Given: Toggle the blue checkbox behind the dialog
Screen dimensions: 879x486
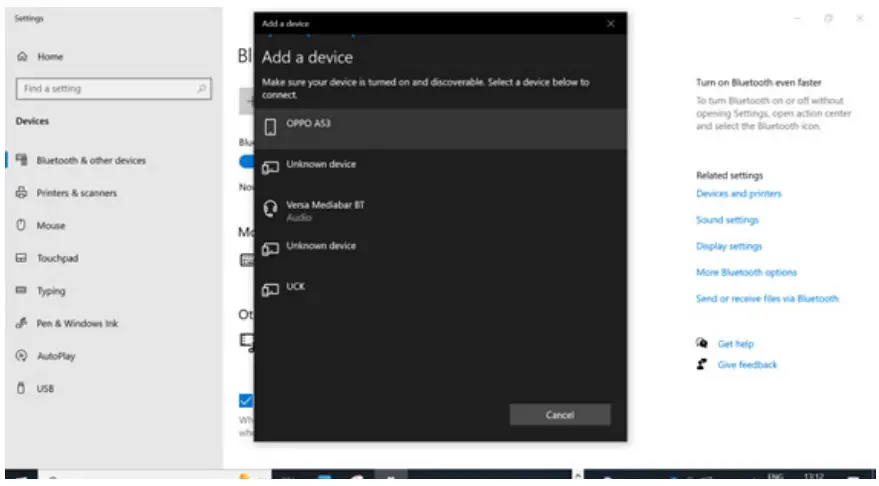Looking at the screenshot, I should click(246, 401).
